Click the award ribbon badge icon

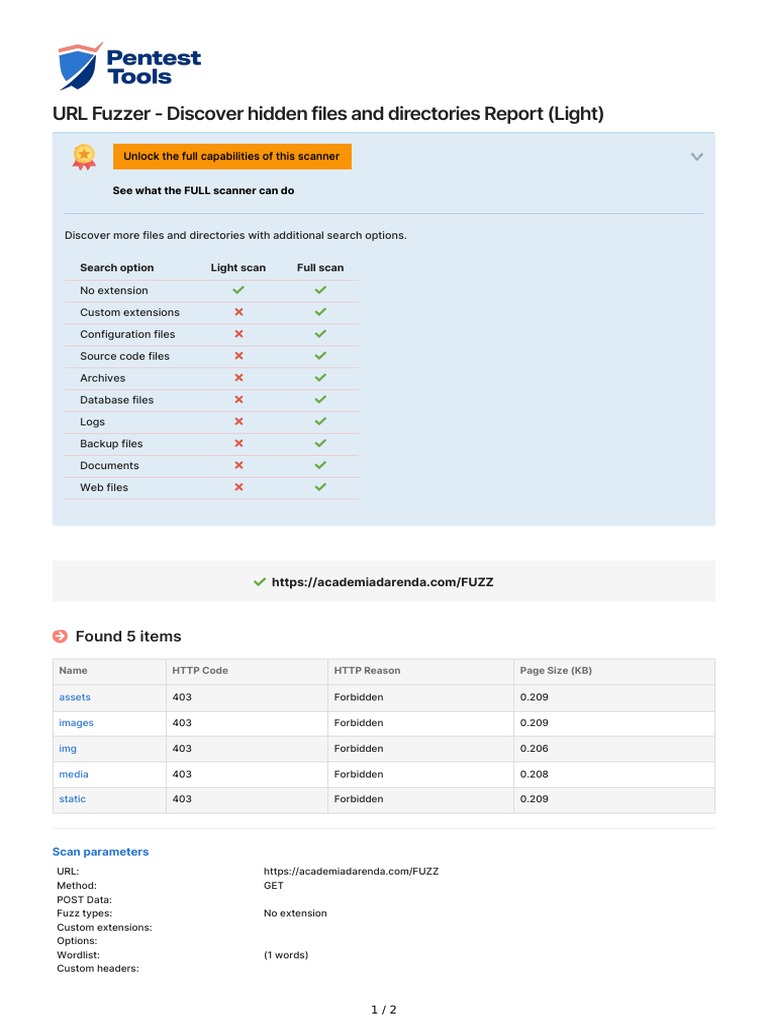(x=84, y=155)
